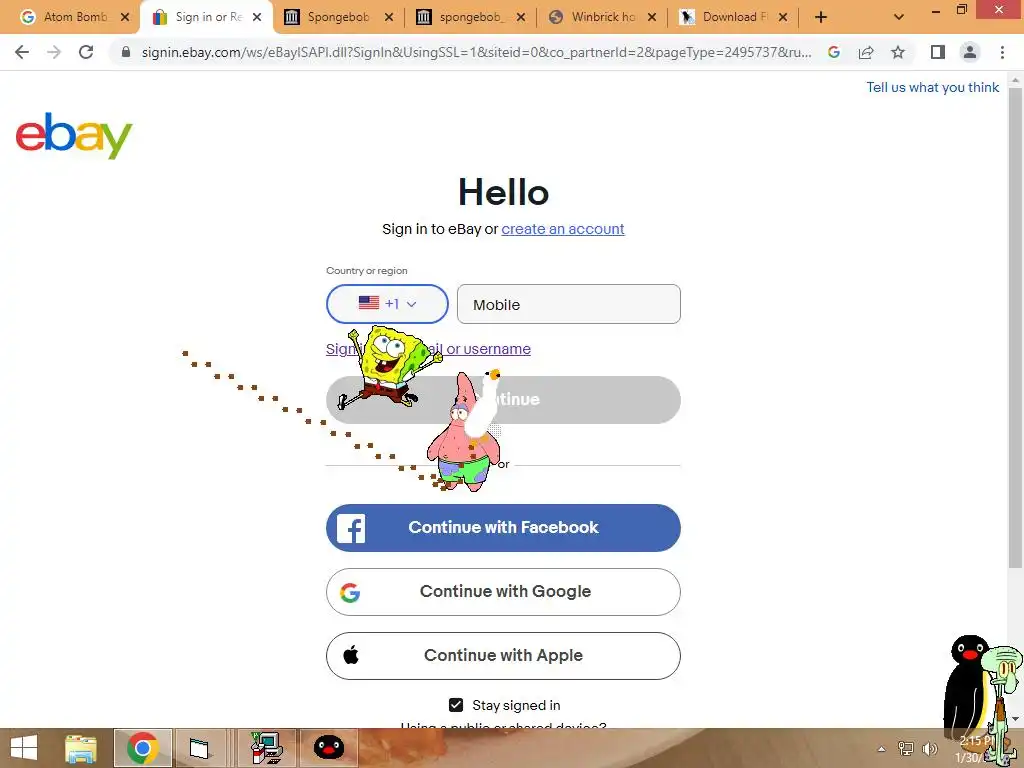This screenshot has width=1024, height=768.
Task: Uncheck the Stay signed in checkbox
Action: (456, 705)
